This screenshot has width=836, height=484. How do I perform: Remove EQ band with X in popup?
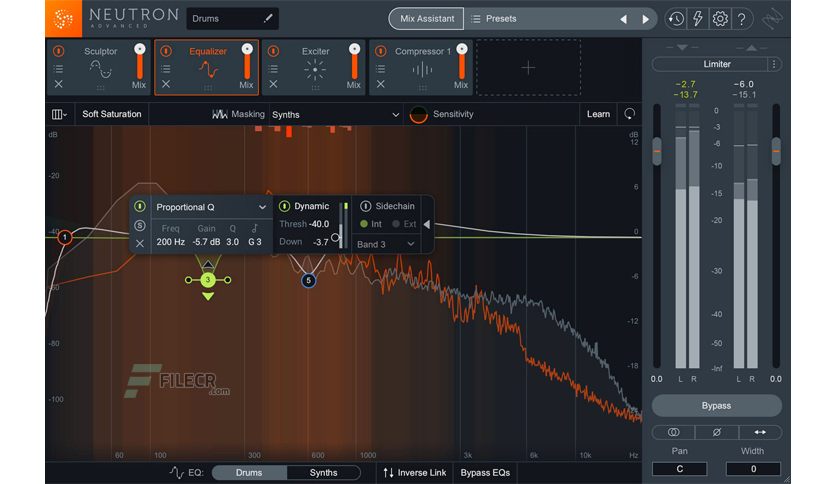(140, 244)
